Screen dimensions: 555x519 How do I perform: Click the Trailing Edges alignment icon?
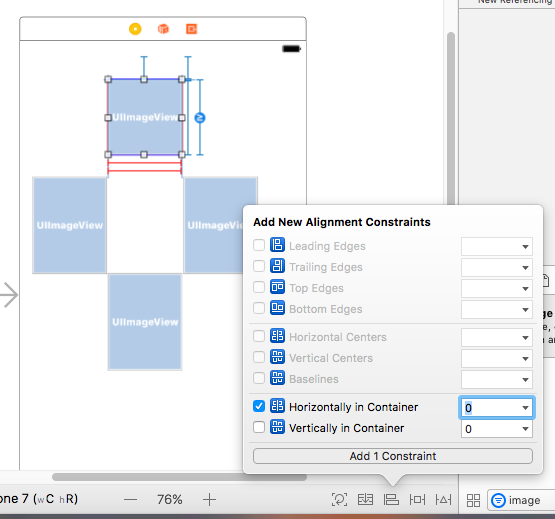278,266
